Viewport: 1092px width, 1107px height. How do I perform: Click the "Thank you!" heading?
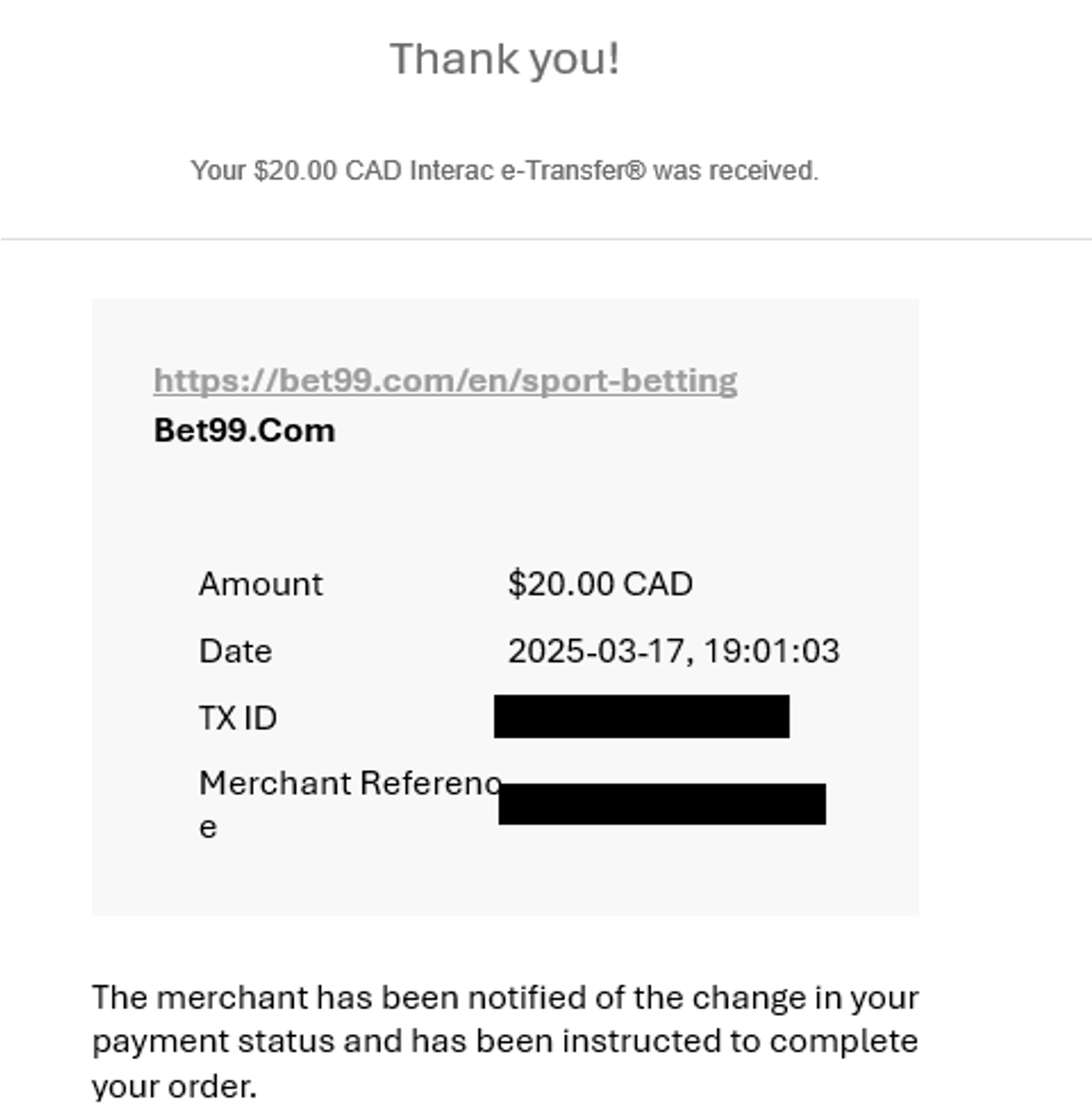[505, 59]
